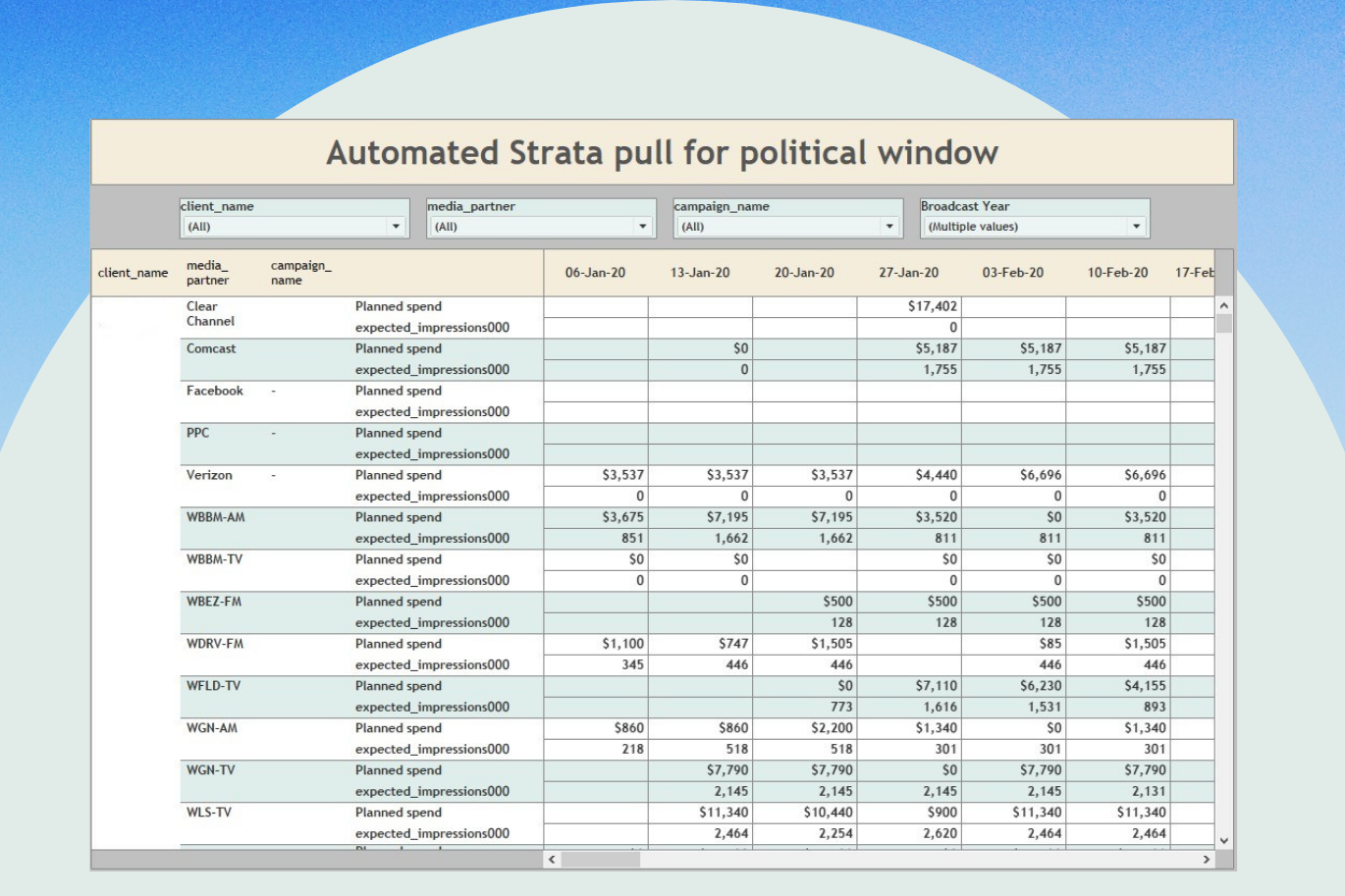The width and height of the screenshot is (1345, 896).
Task: Click WDRV-FM's $747 planned spend cell
Action: click(x=700, y=644)
